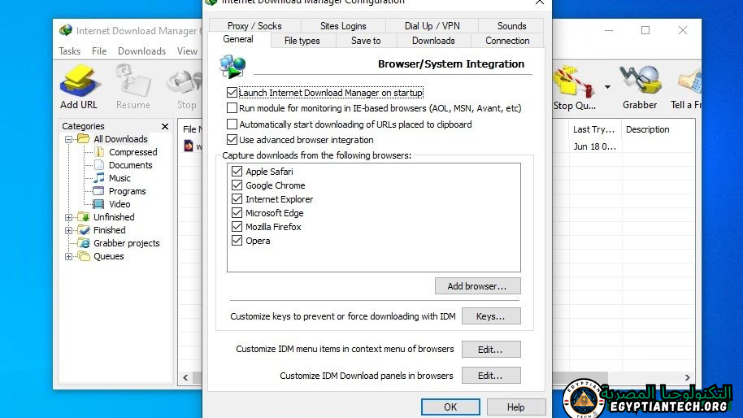This screenshot has height=418, width=743.
Task: Click the Resume toolbar icon
Action: click(x=133, y=81)
